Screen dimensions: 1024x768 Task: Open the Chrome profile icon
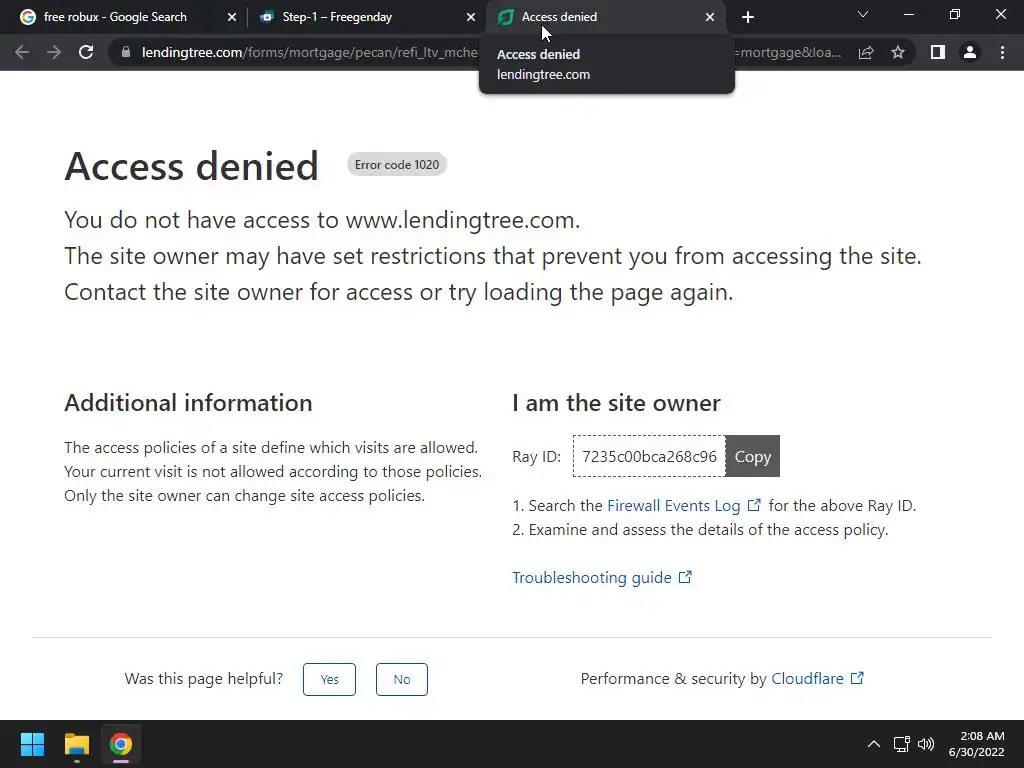[x=969, y=52]
